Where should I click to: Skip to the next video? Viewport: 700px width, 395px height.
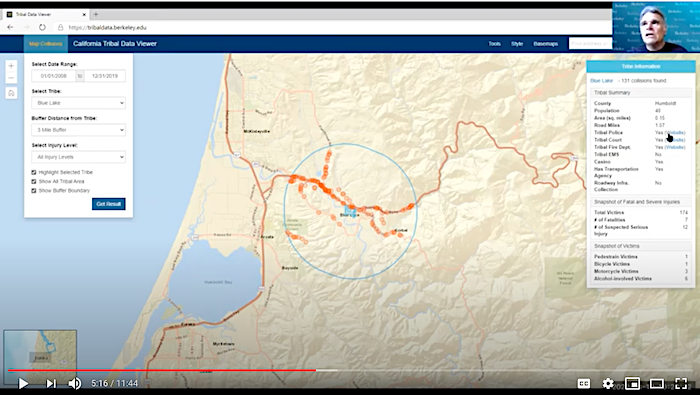pyautogui.click(x=51, y=383)
